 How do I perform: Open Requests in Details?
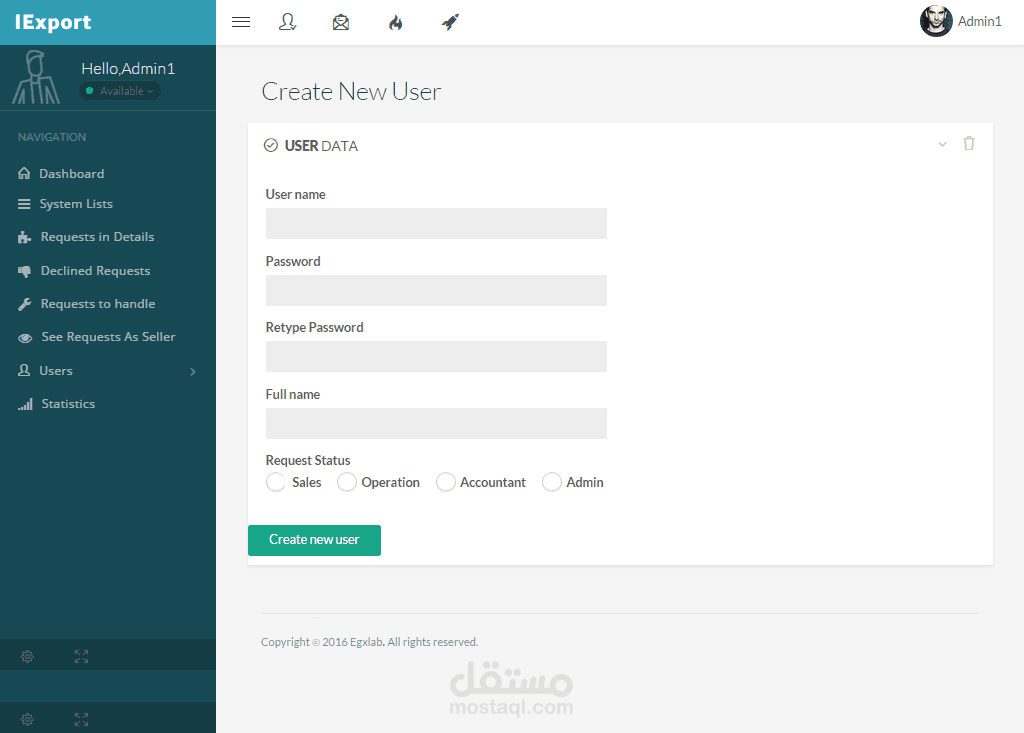(97, 236)
